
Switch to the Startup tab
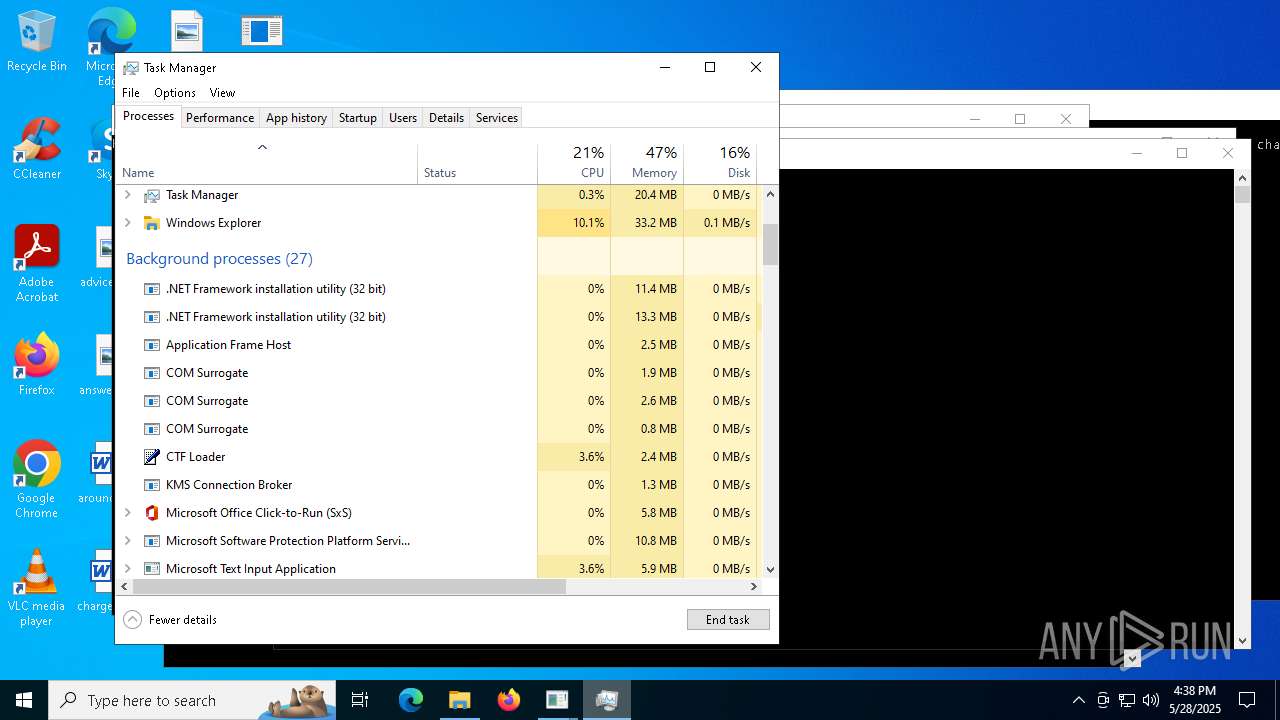point(357,118)
